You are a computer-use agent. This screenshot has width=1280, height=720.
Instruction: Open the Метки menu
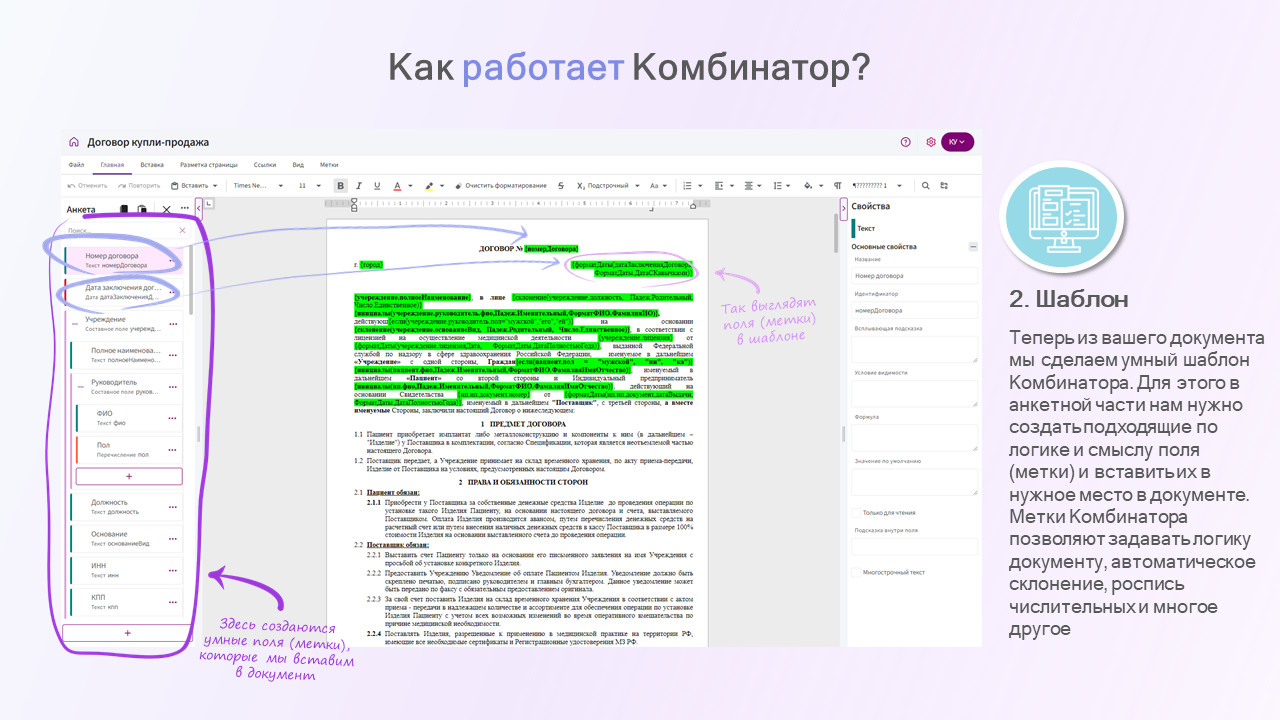pyautogui.click(x=331, y=166)
